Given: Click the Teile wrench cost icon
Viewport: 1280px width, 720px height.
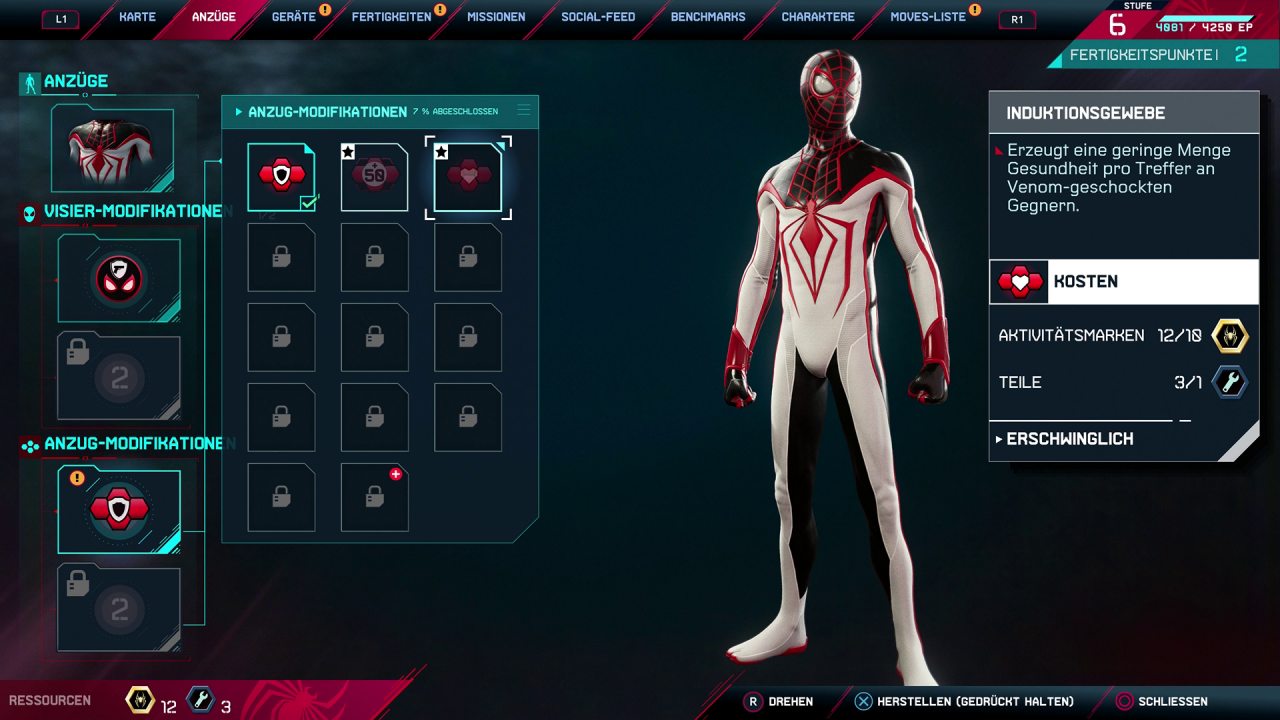Looking at the screenshot, I should [x=1230, y=382].
